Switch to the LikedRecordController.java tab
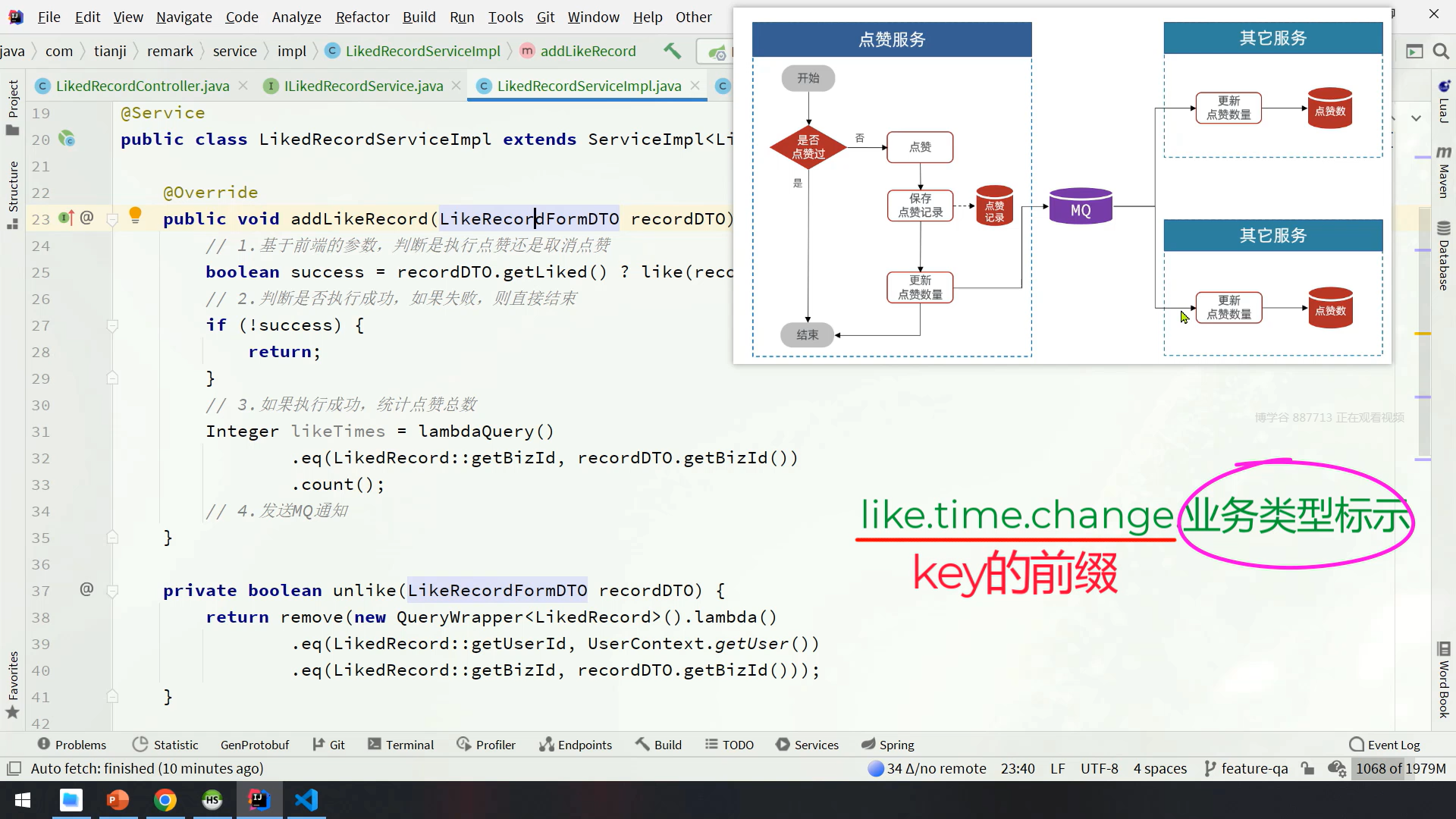This screenshot has height=819, width=1456. (142, 86)
